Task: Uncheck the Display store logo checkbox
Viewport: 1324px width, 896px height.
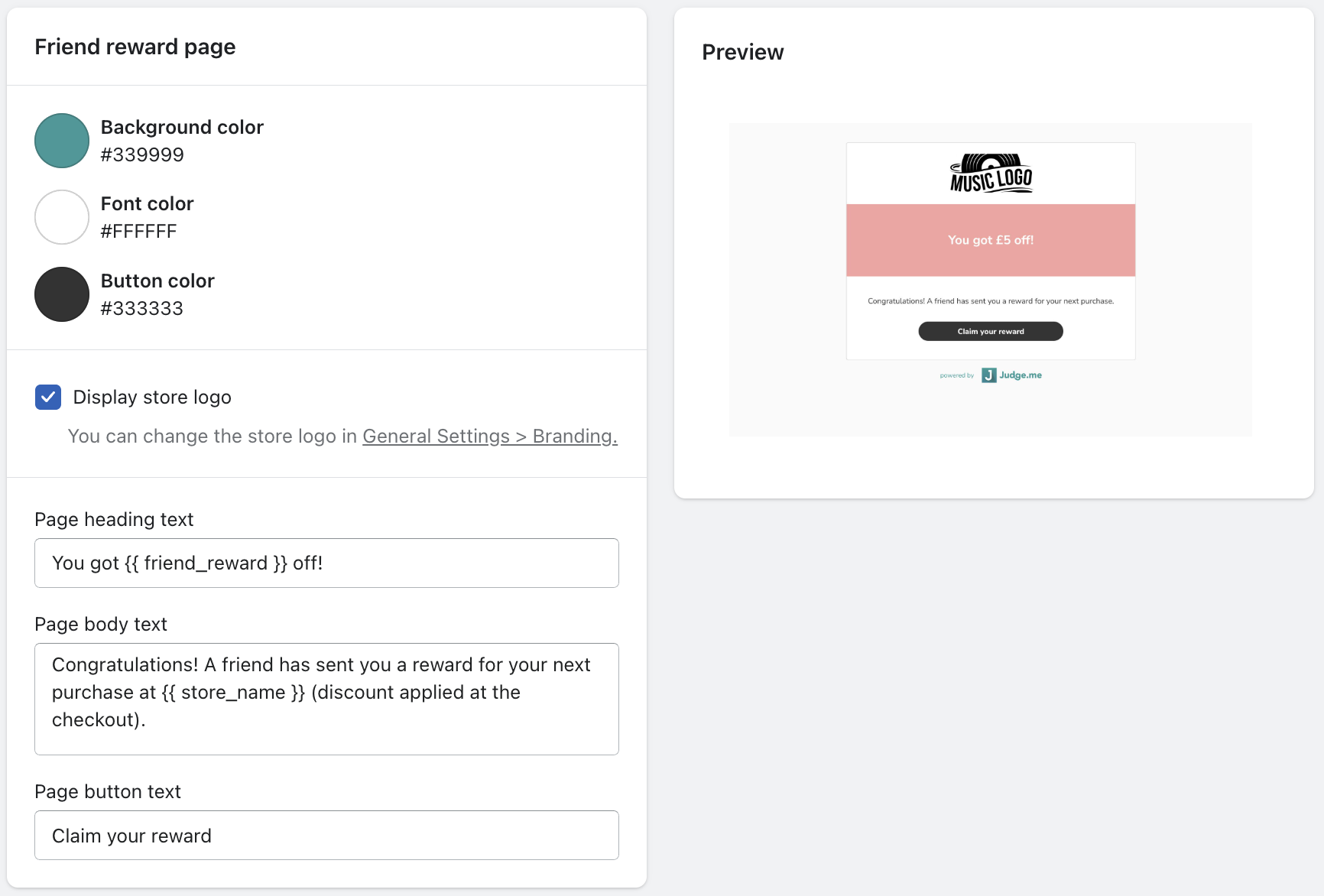Action: pos(48,398)
